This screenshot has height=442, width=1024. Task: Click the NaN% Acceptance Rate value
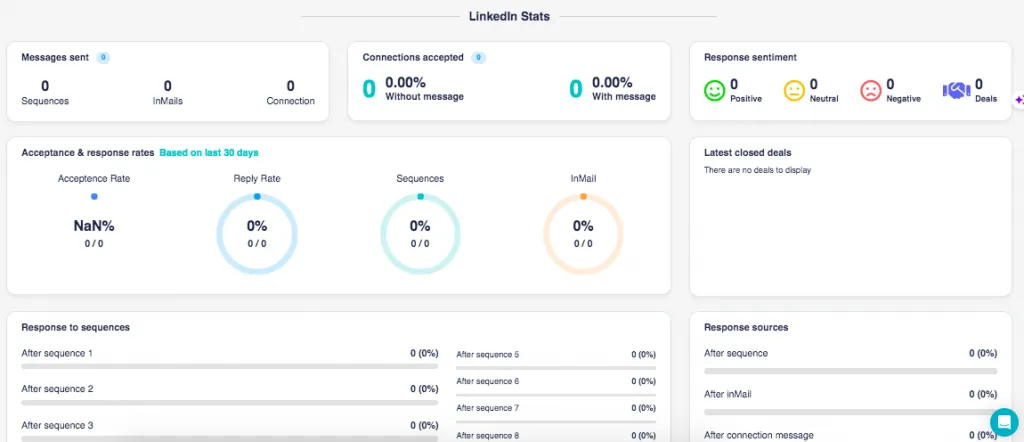tap(94, 226)
